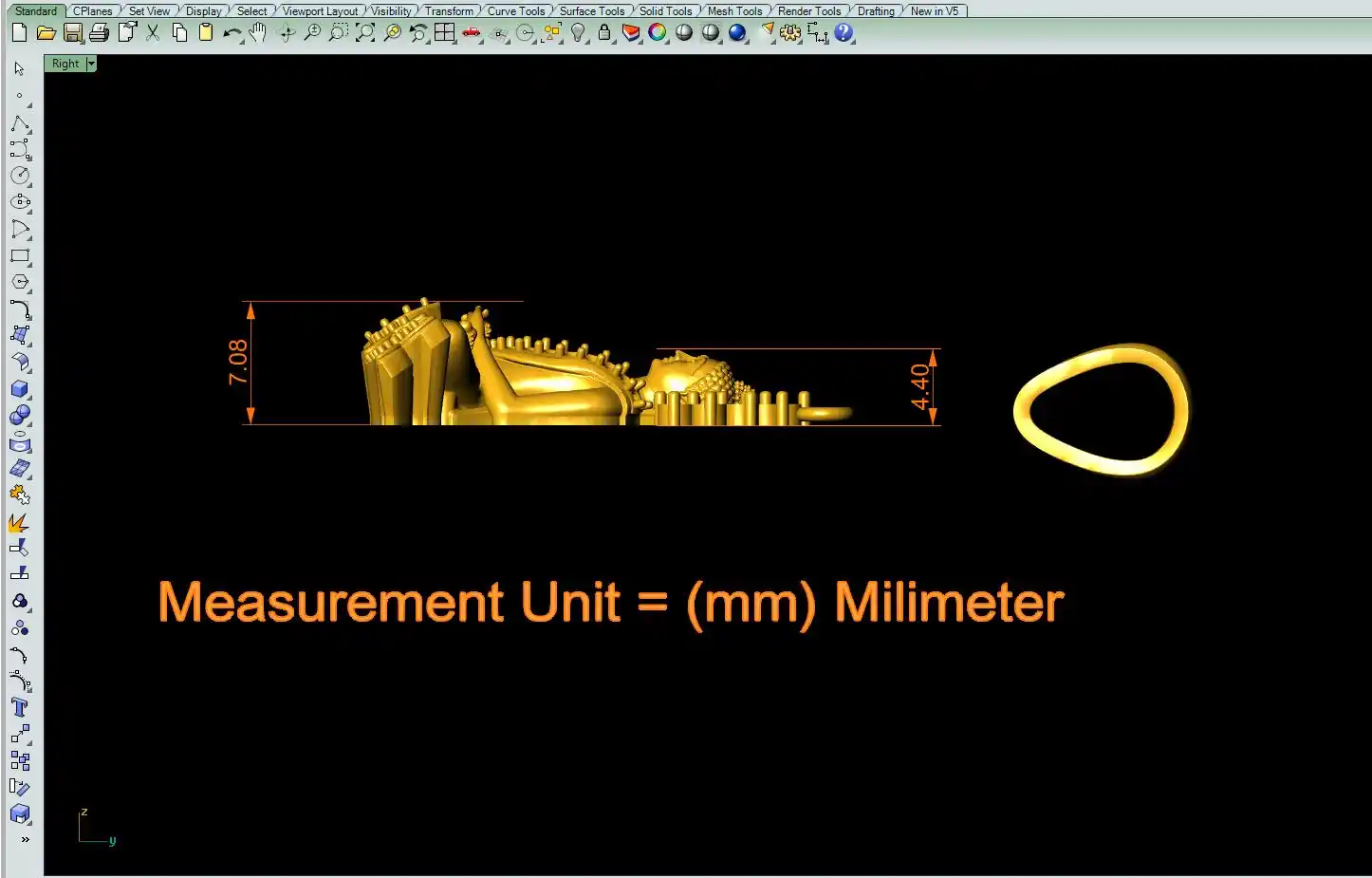Click the Rectangle tool
1372x878 pixels.
pyautogui.click(x=19, y=256)
